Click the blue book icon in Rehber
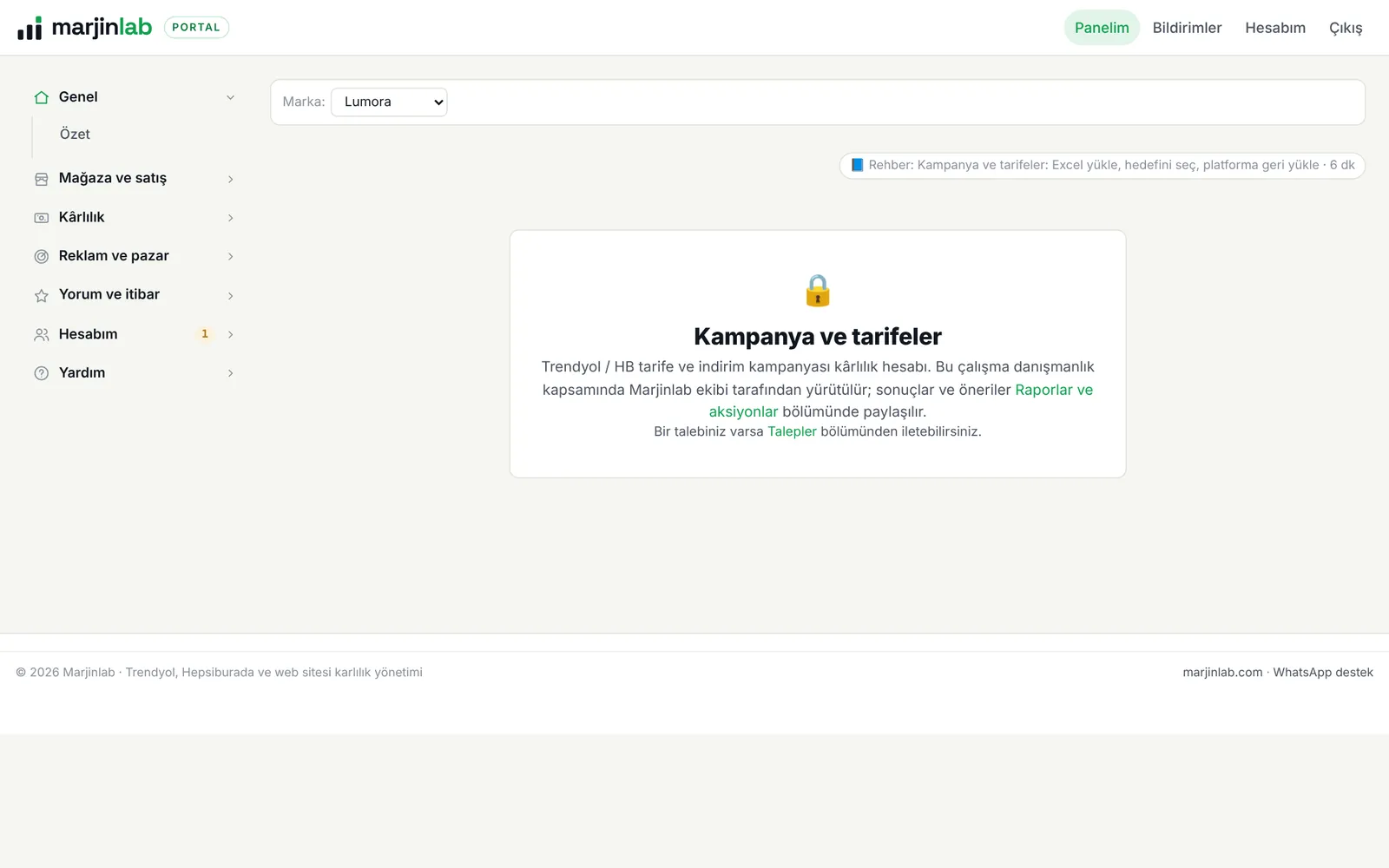Screen dimensions: 1389x868 coord(857,165)
